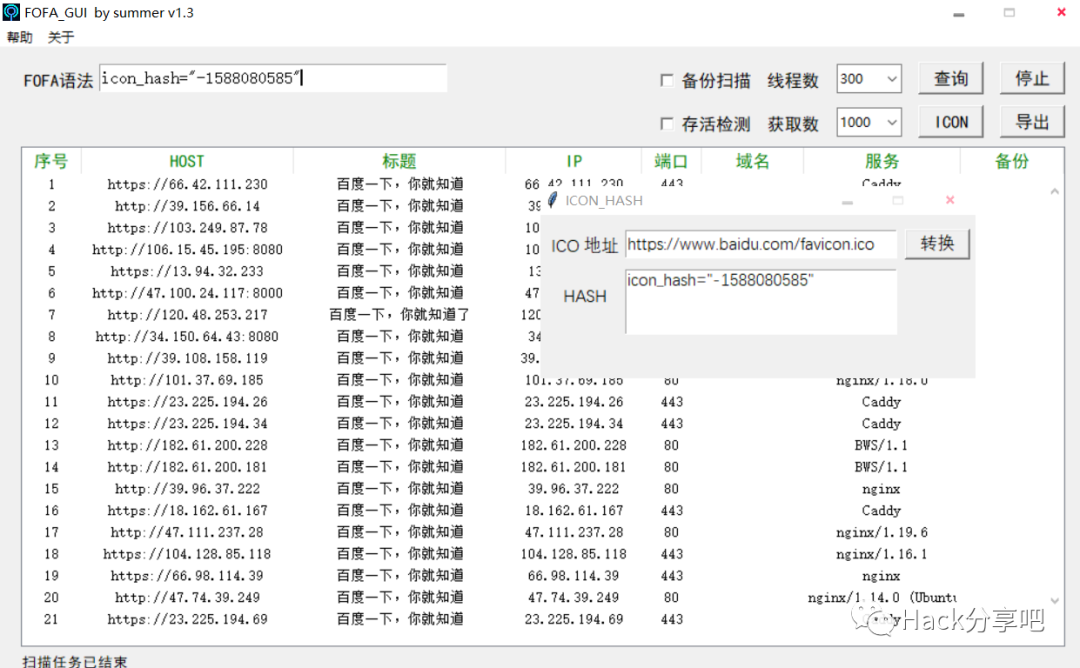Viewport: 1080px width, 668px height.
Task: Select host http://39.108.158.119 row
Action: (187, 358)
